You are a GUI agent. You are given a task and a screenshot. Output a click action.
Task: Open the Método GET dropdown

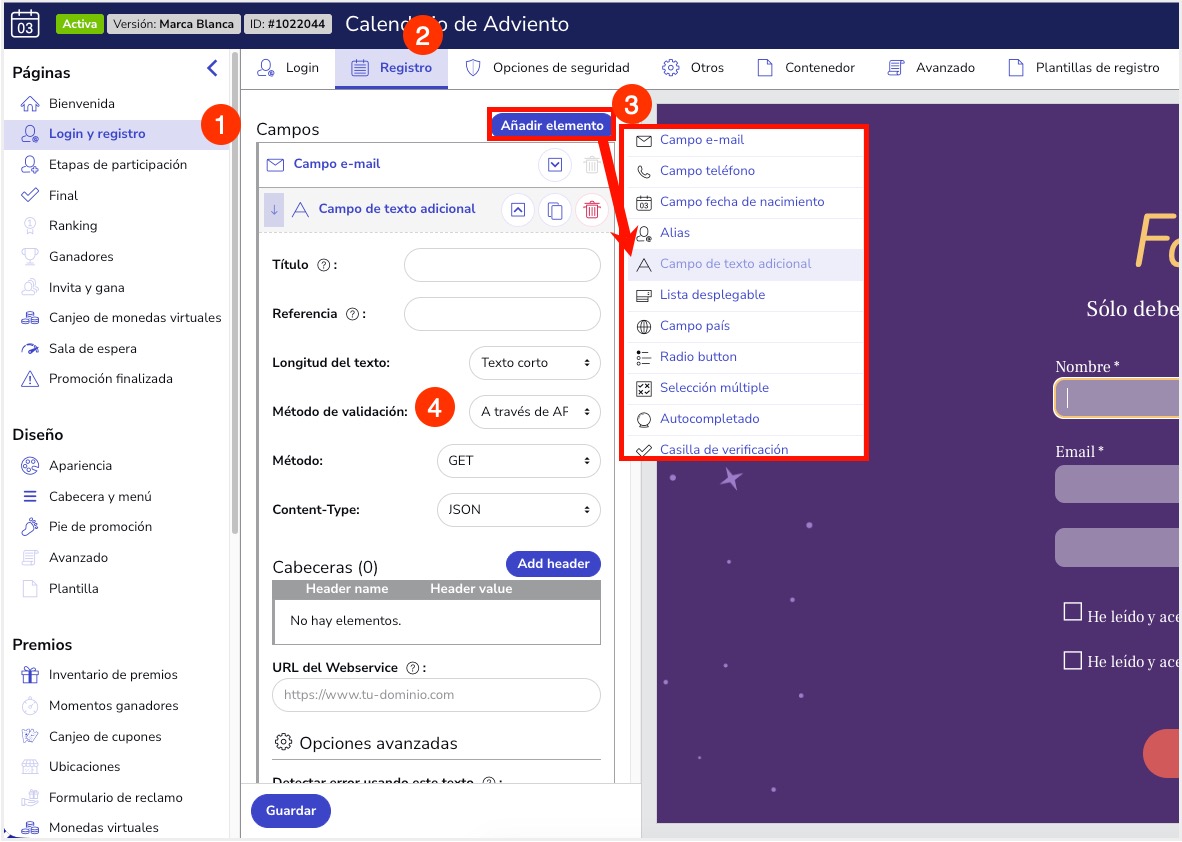pos(519,461)
